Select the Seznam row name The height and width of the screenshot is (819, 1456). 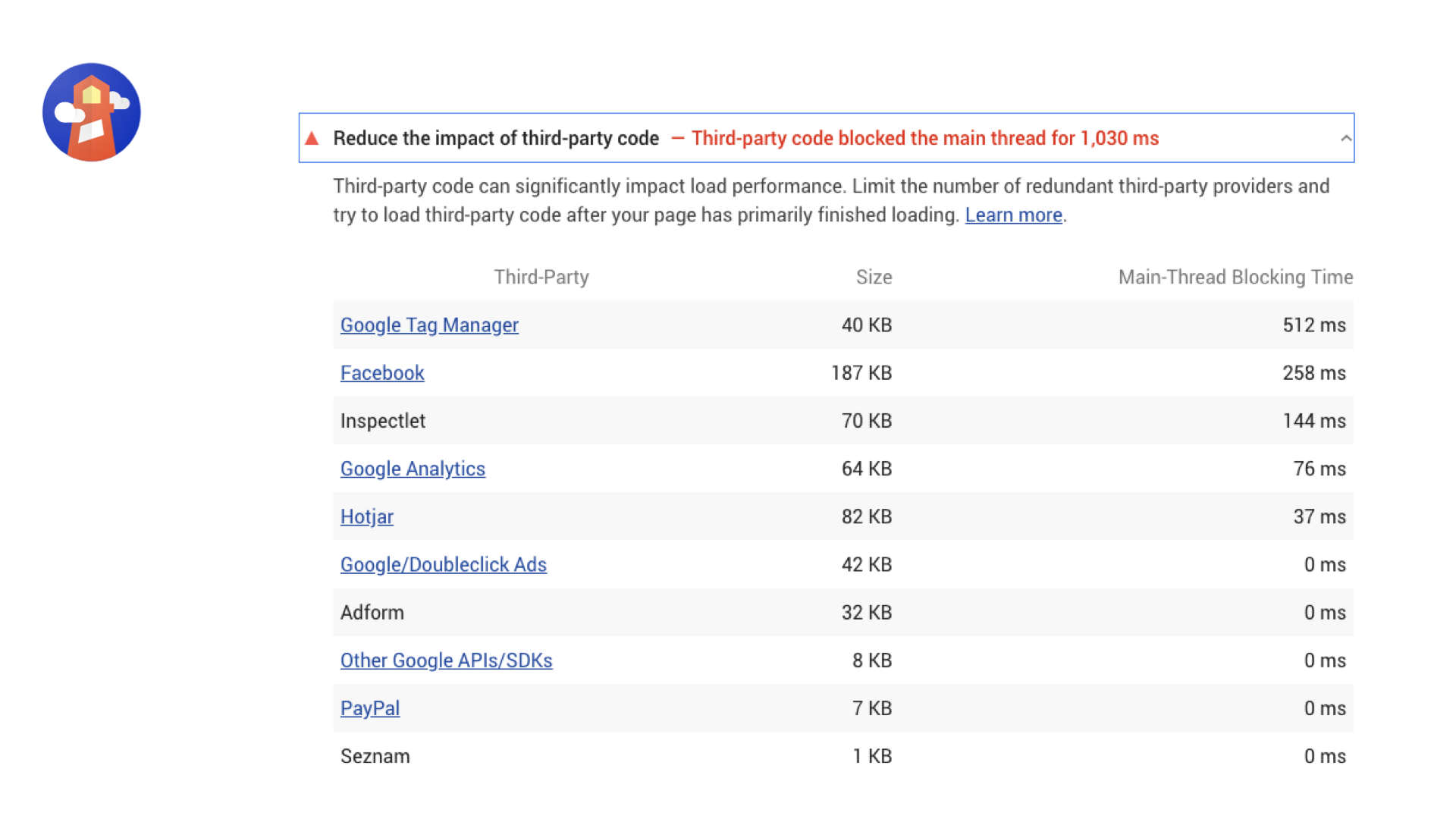pos(375,756)
